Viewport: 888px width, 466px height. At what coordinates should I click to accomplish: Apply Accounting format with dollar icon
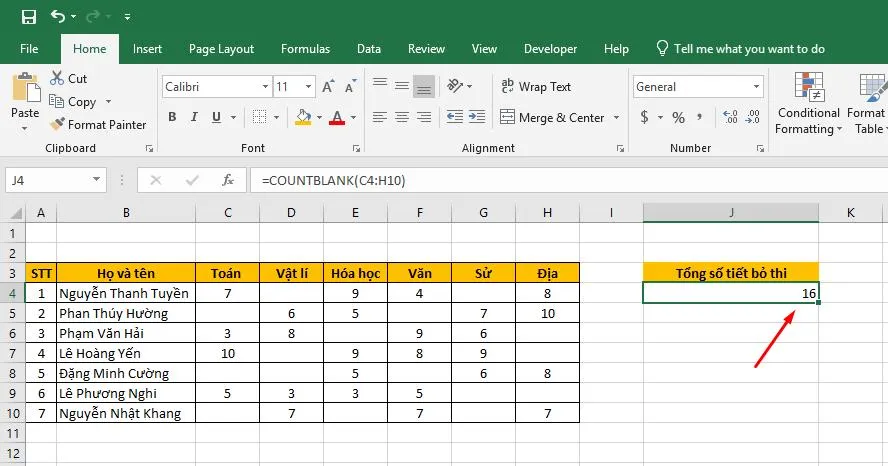(644, 117)
